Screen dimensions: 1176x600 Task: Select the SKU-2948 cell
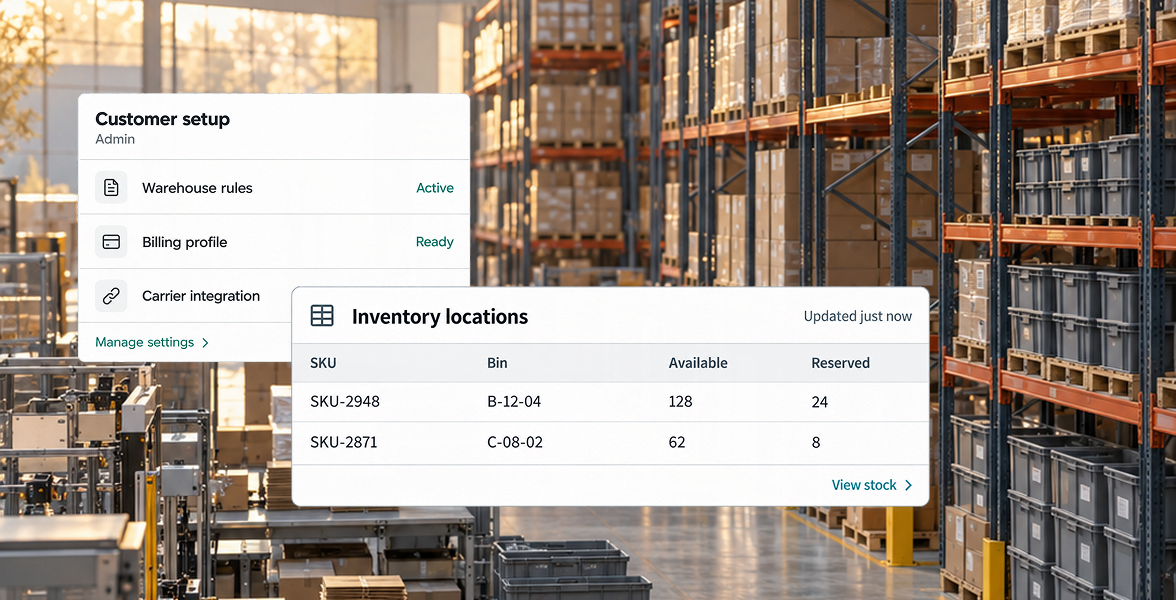pyautogui.click(x=345, y=401)
